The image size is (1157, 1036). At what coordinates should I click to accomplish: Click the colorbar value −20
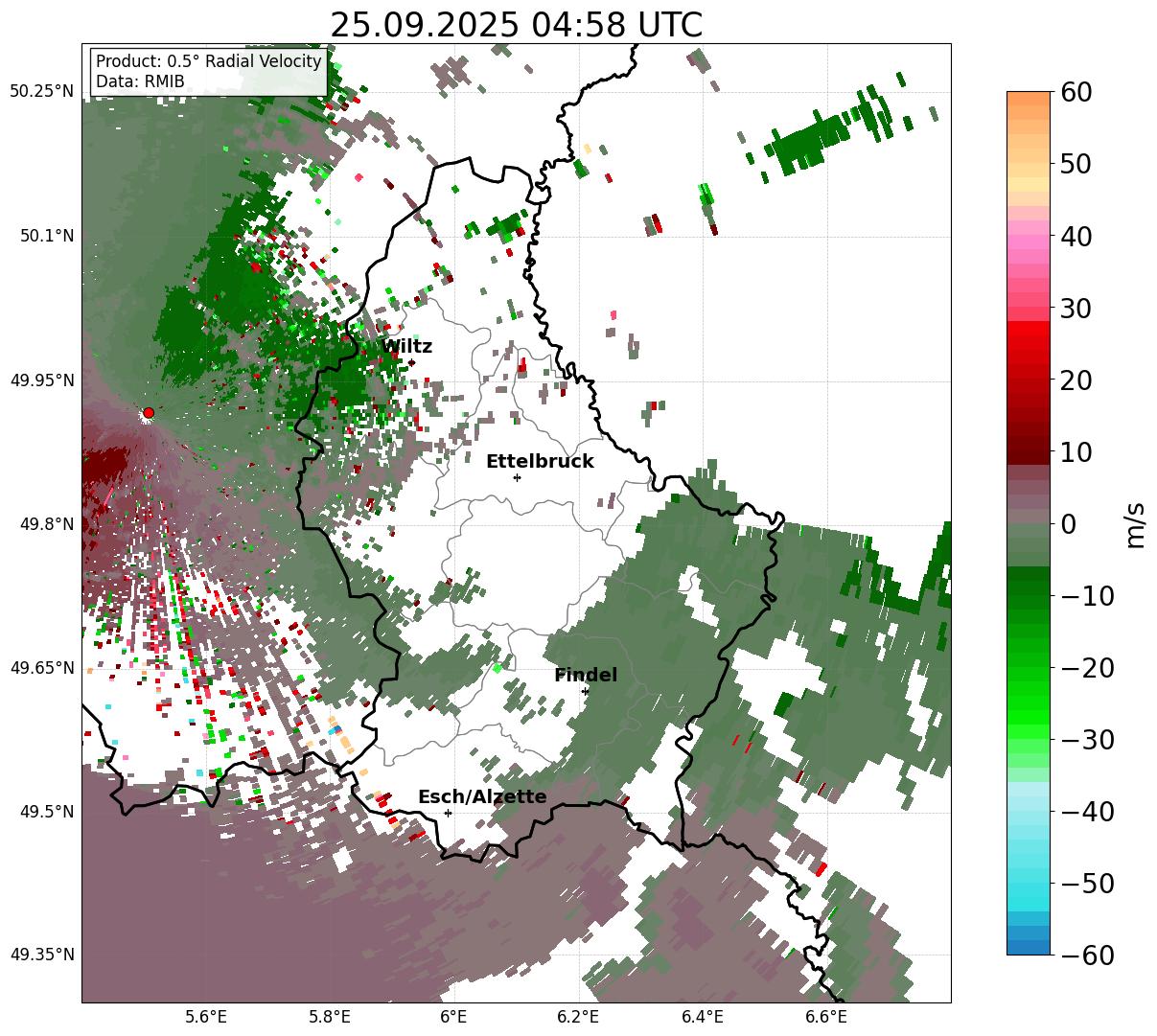[x=1088, y=668]
